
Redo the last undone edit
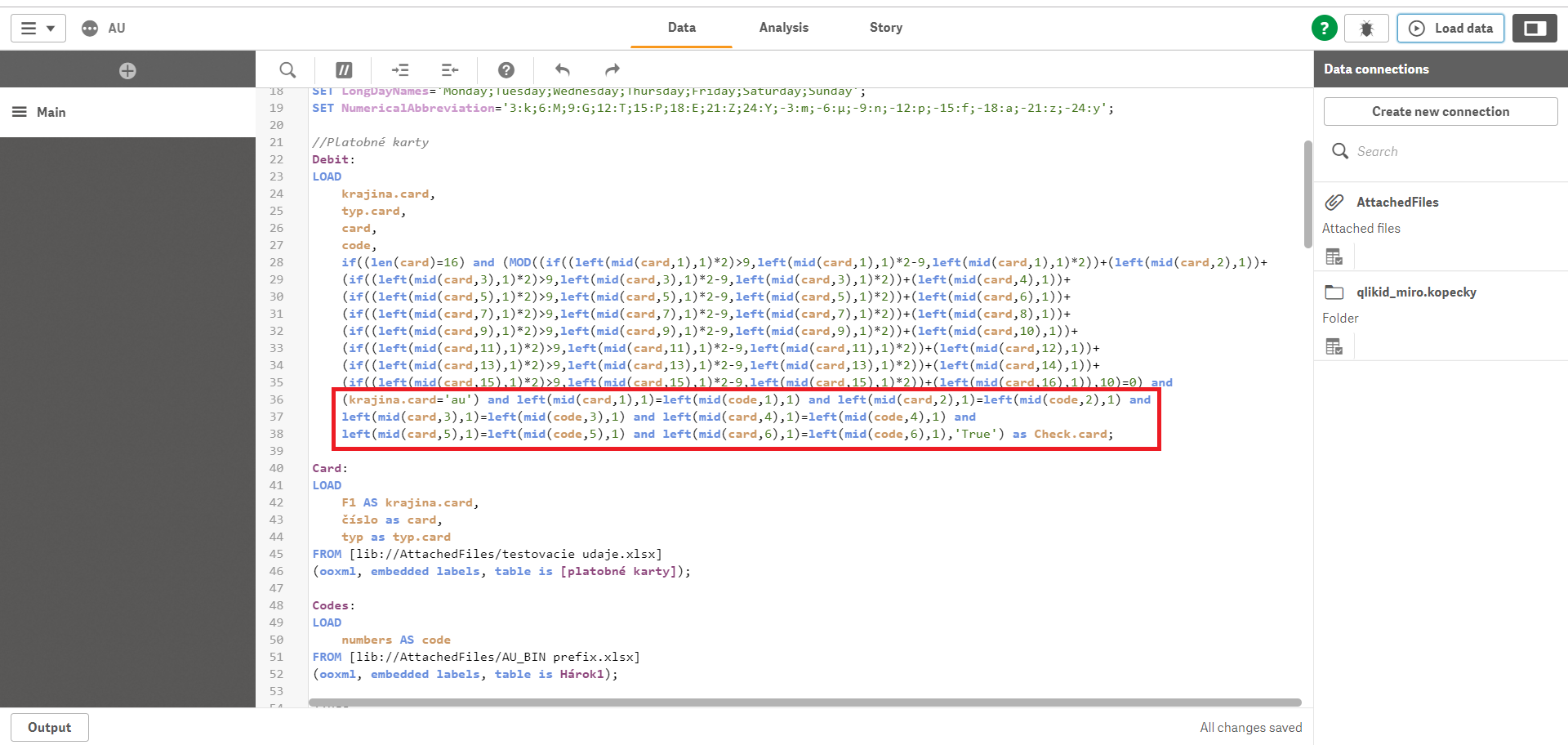pos(612,69)
